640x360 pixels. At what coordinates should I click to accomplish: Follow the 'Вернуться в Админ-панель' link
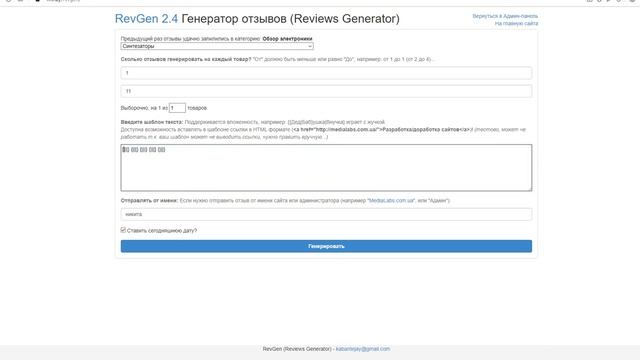pyautogui.click(x=505, y=16)
